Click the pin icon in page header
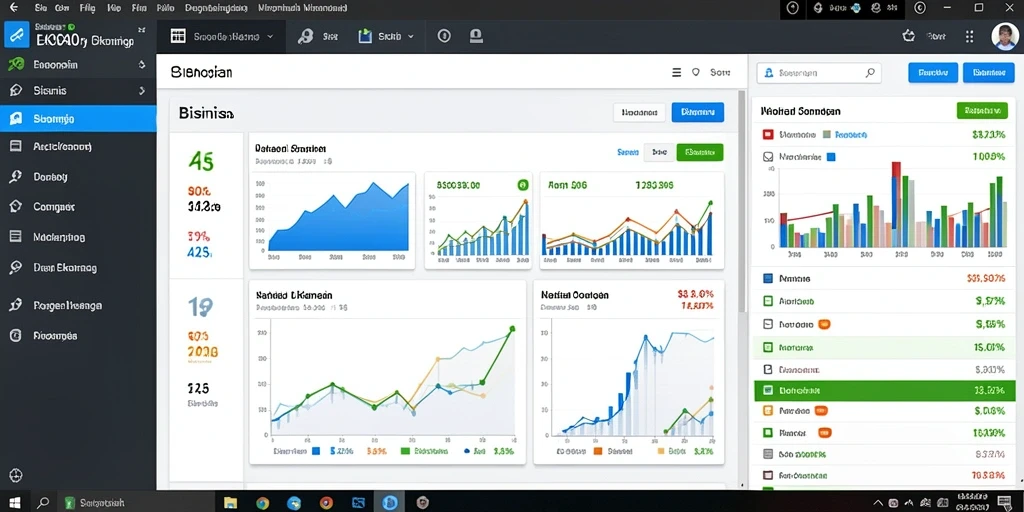This screenshot has height=512, width=1024. 696,72
